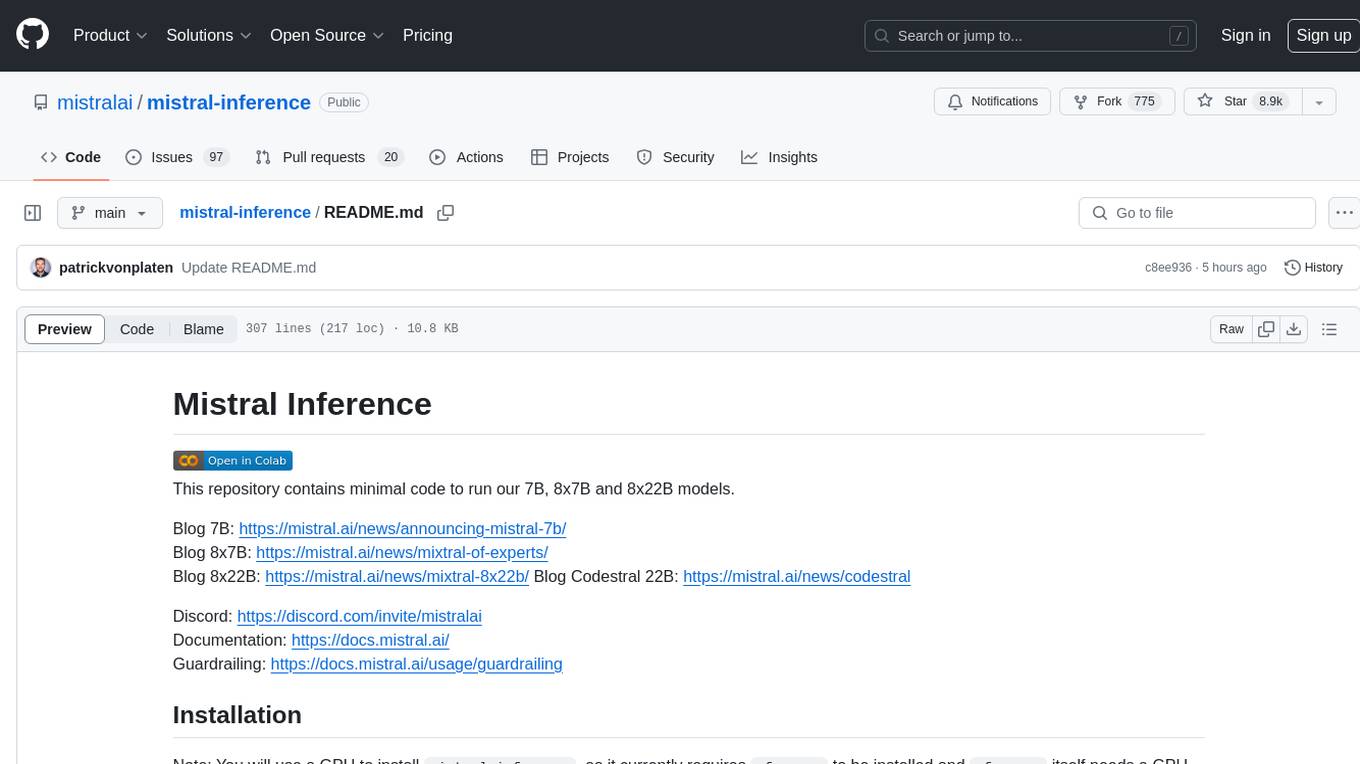Click the Notifications bell button
Screen dimensions: 1360x764
(993, 102)
